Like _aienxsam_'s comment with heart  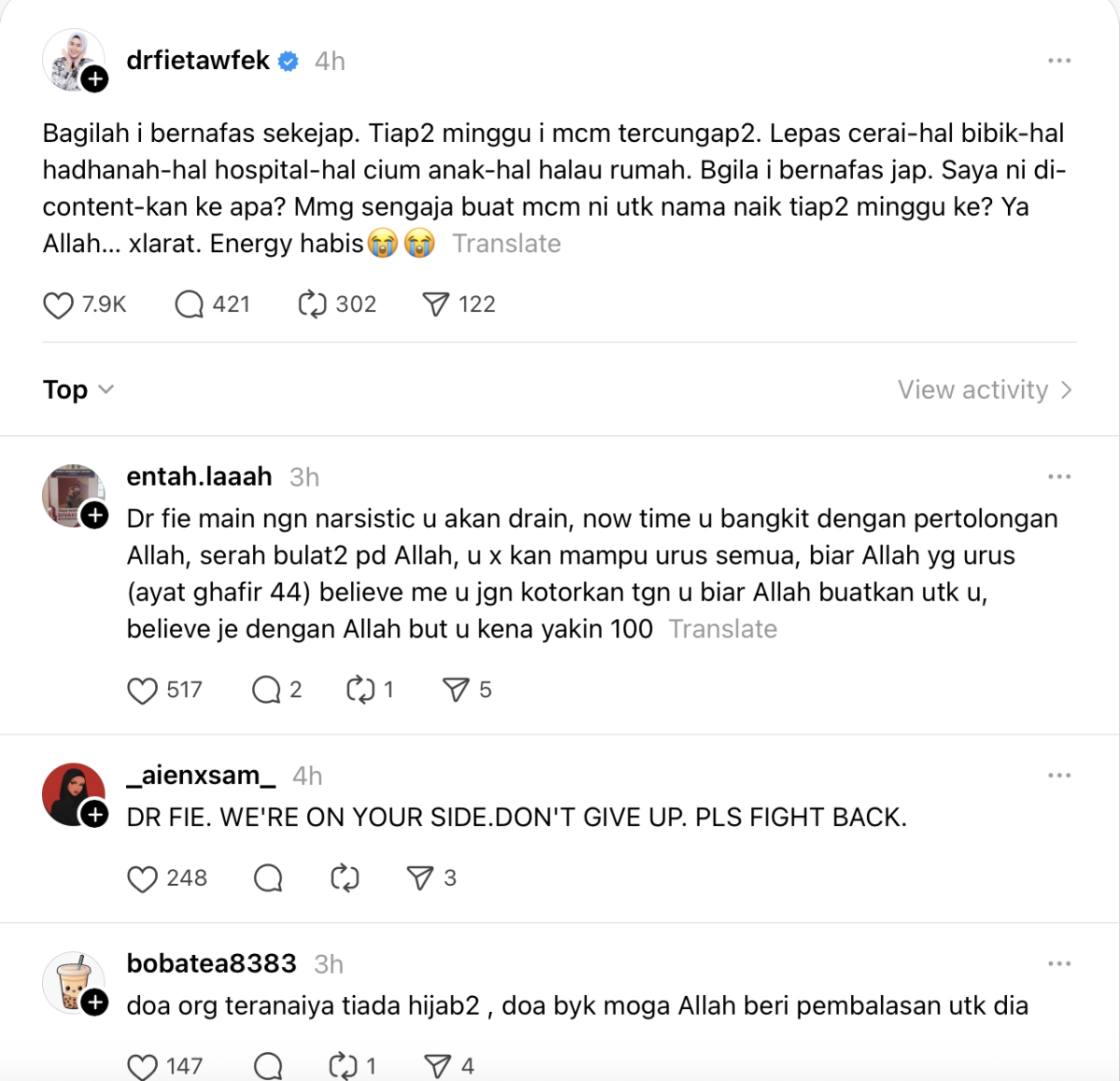(142, 879)
